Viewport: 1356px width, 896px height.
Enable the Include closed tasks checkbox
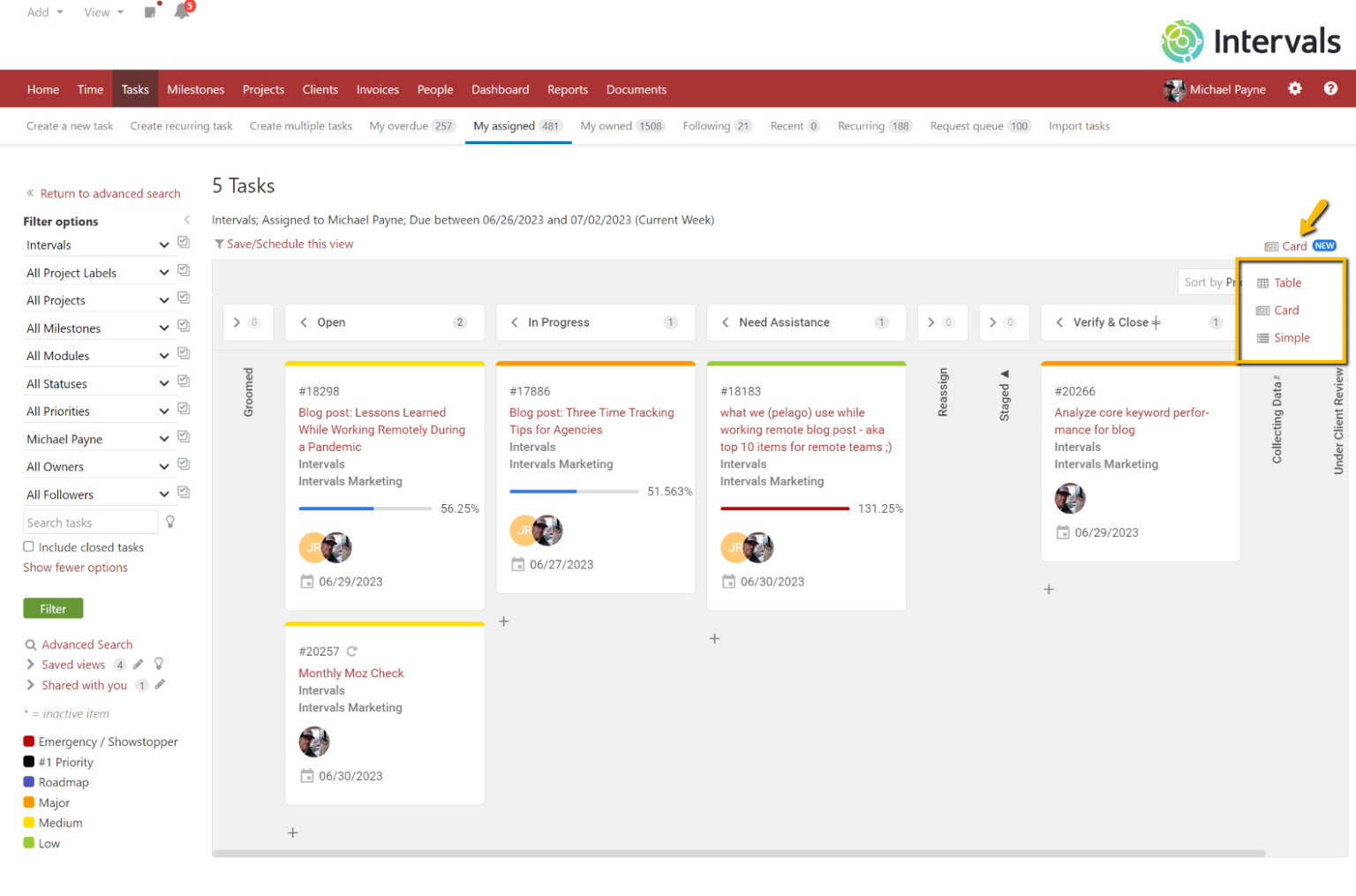pos(27,546)
